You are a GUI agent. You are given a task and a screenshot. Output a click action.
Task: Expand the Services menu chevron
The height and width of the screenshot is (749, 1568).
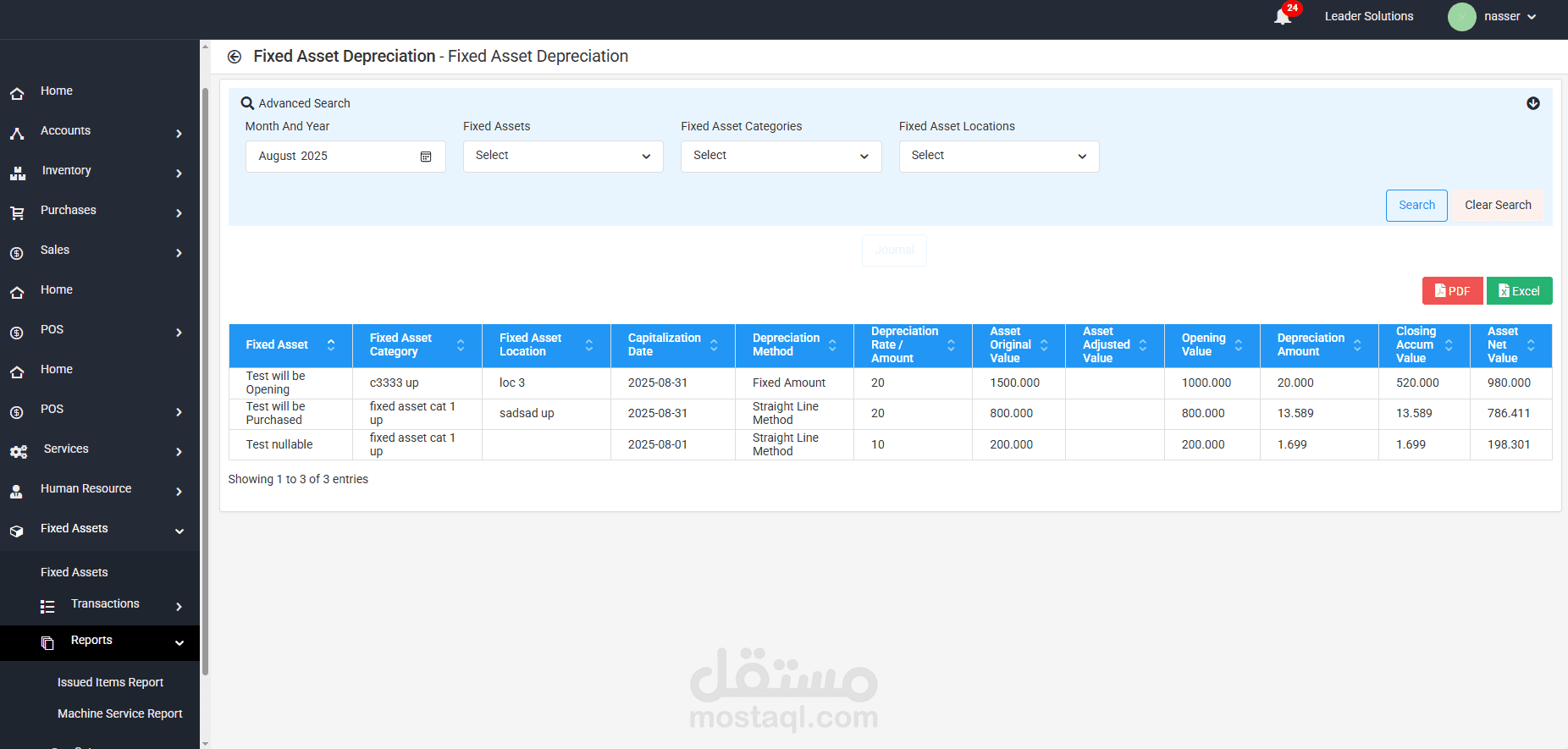[x=179, y=452]
